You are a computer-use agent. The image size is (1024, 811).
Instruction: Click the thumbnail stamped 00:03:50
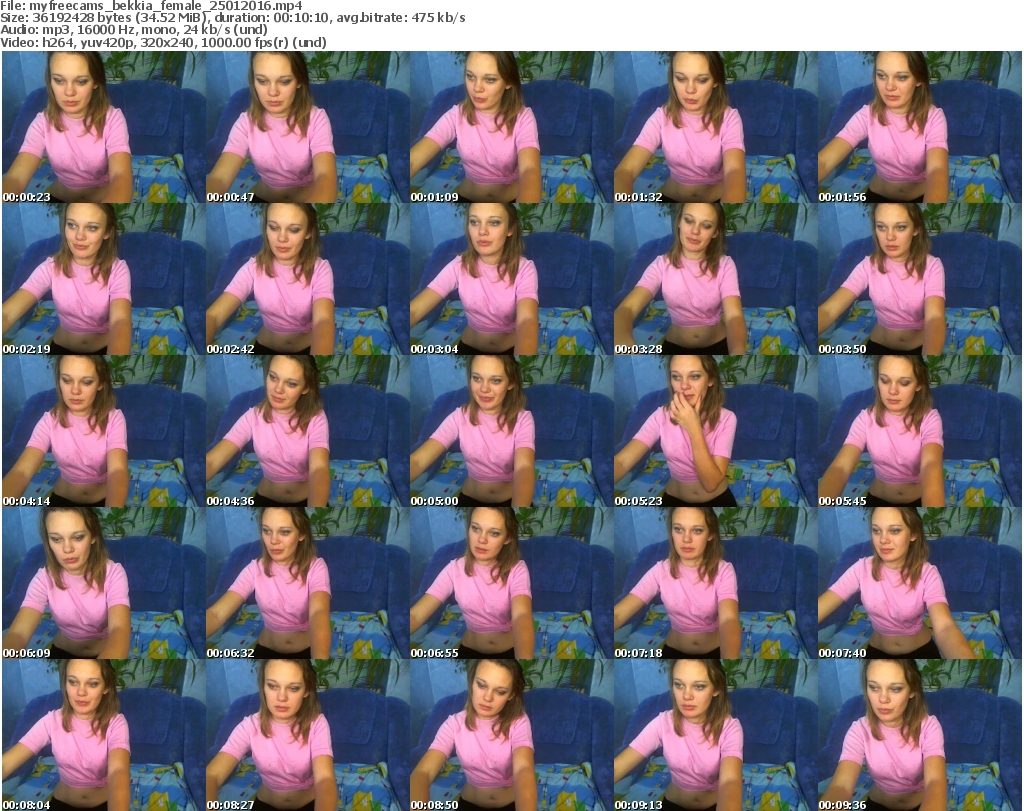[920, 279]
